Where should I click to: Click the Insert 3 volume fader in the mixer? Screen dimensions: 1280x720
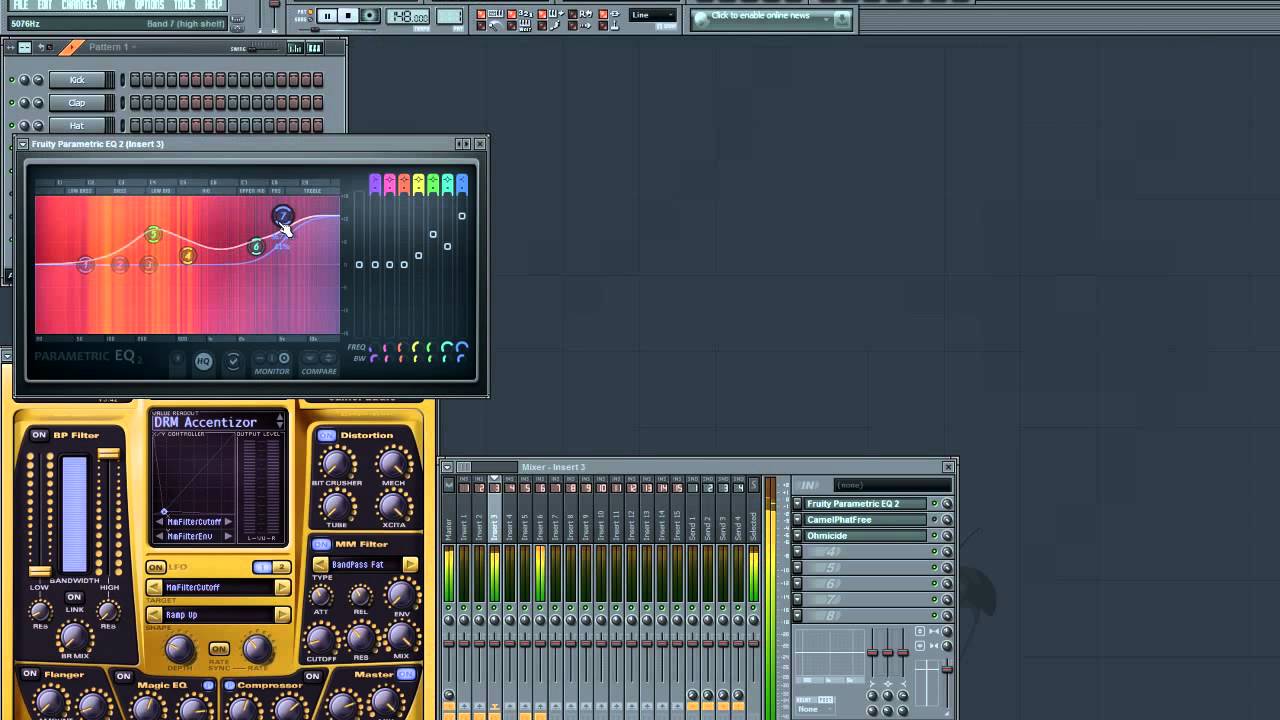pyautogui.click(x=494, y=644)
